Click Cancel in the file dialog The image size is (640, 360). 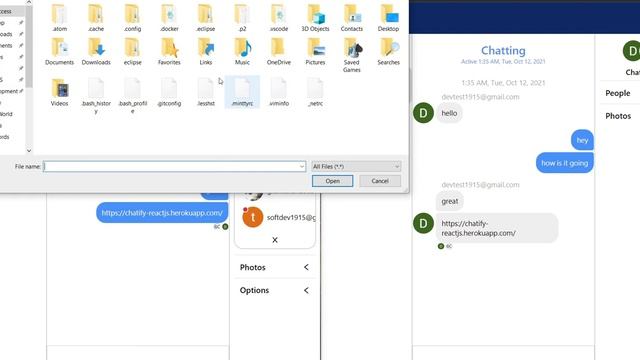[380, 181]
